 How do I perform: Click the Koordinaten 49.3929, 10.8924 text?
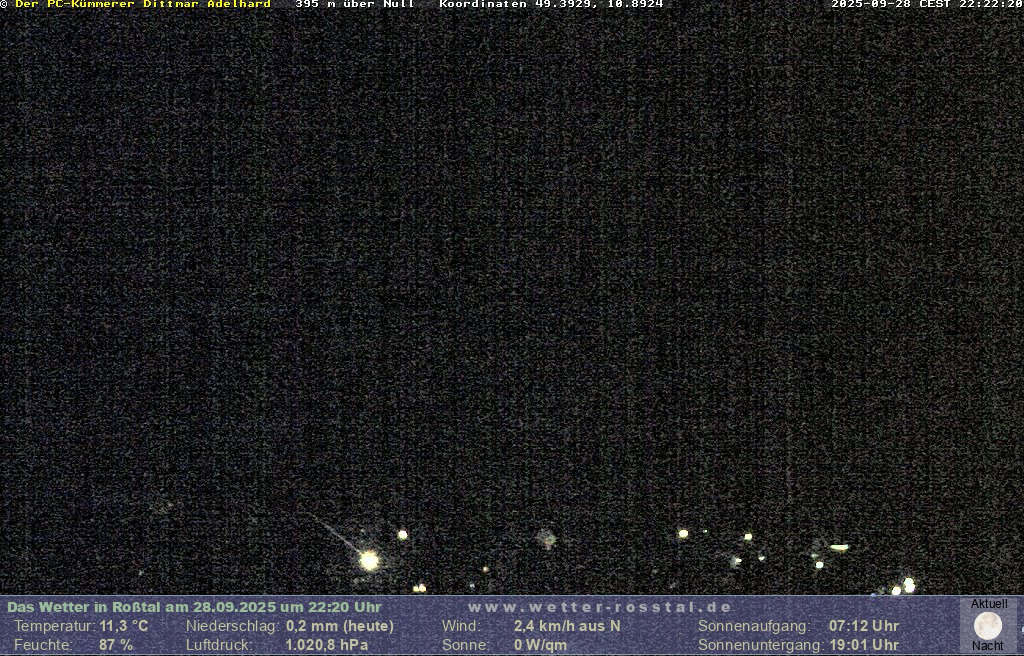coord(551,5)
